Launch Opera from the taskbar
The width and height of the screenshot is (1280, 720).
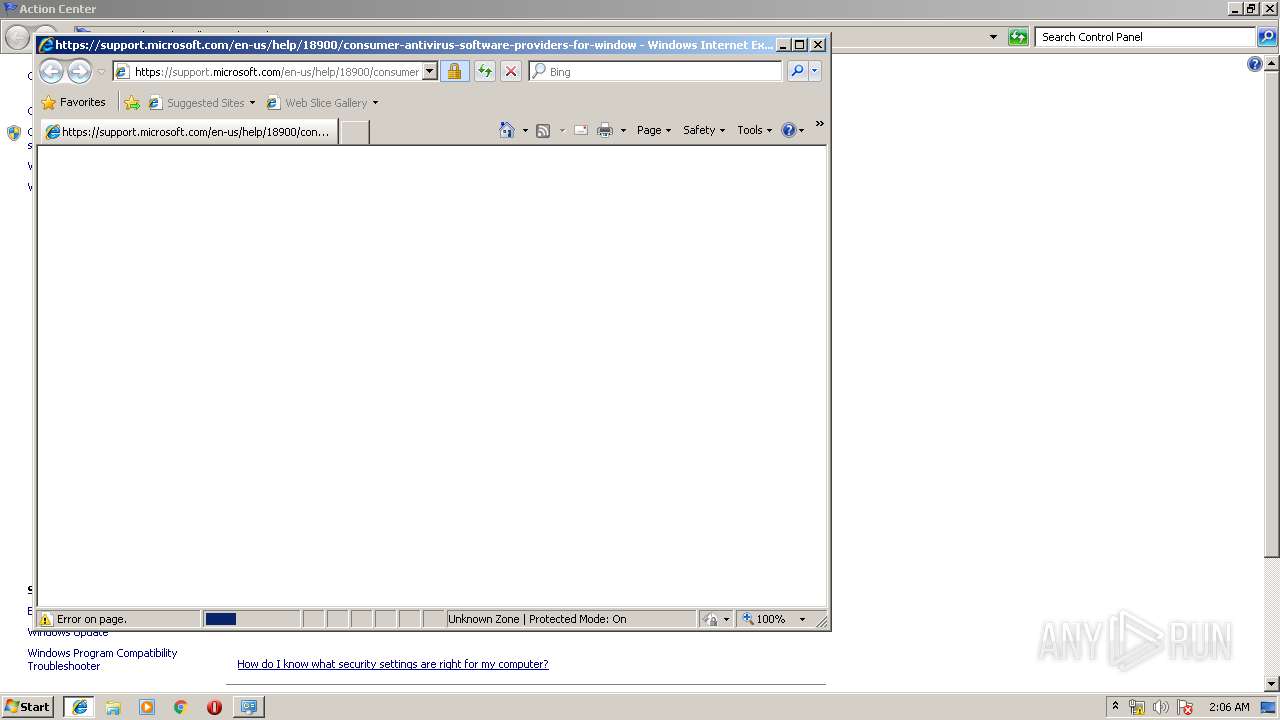pos(214,707)
